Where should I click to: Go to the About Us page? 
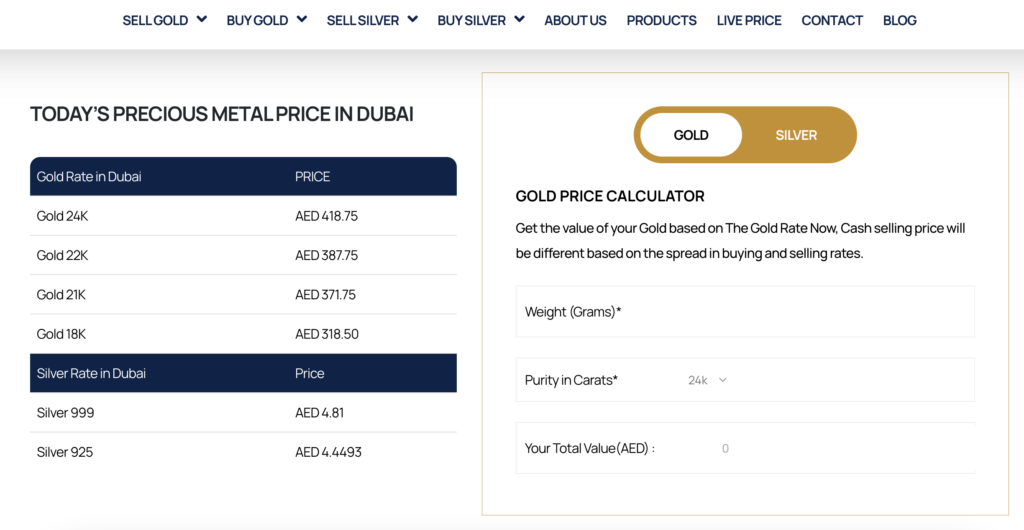click(575, 20)
